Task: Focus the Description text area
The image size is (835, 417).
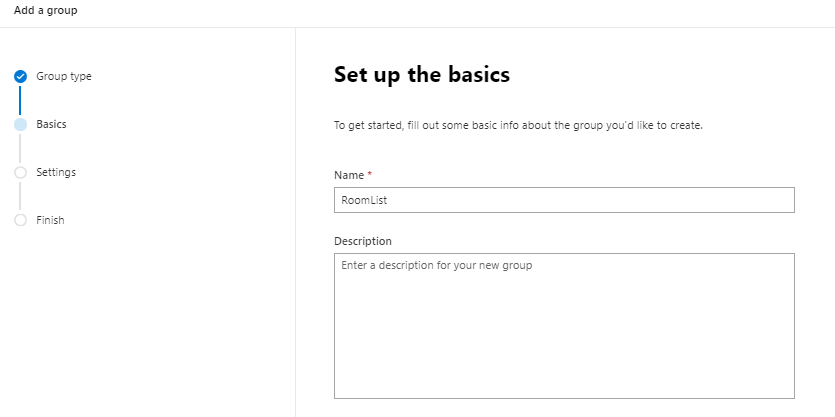Action: point(564,326)
